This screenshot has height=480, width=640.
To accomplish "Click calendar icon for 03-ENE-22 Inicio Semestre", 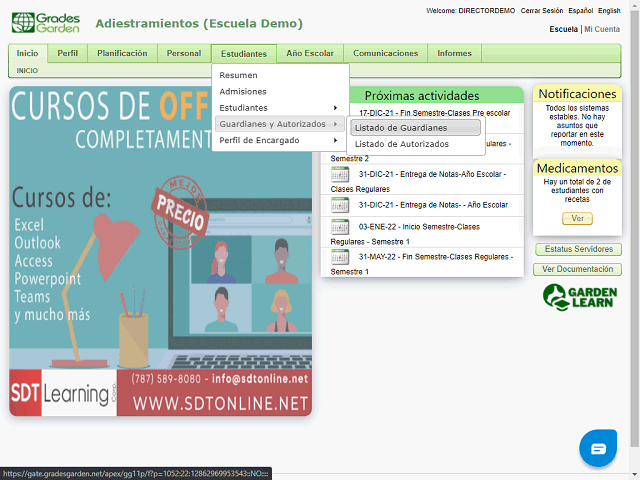I will pos(340,227).
